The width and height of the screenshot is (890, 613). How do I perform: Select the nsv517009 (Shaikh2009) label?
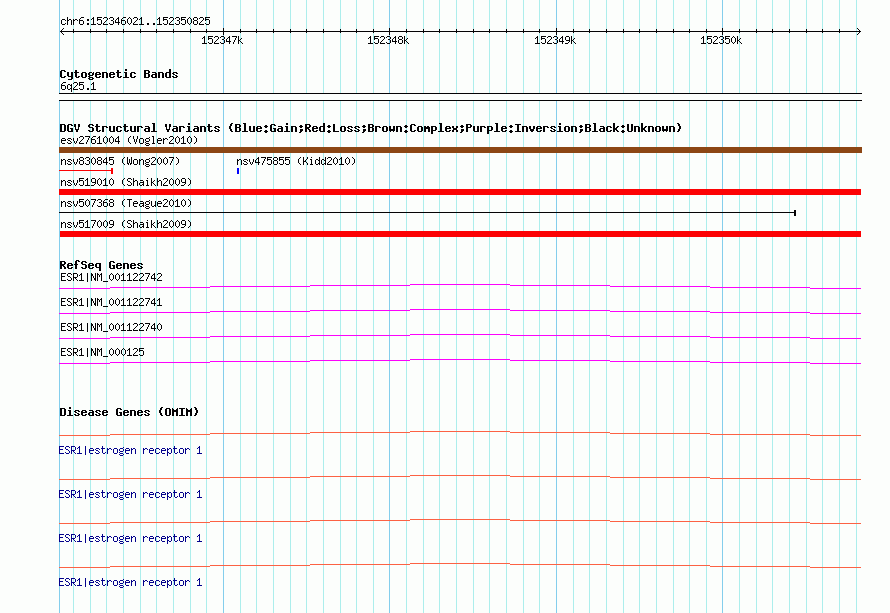coord(126,224)
